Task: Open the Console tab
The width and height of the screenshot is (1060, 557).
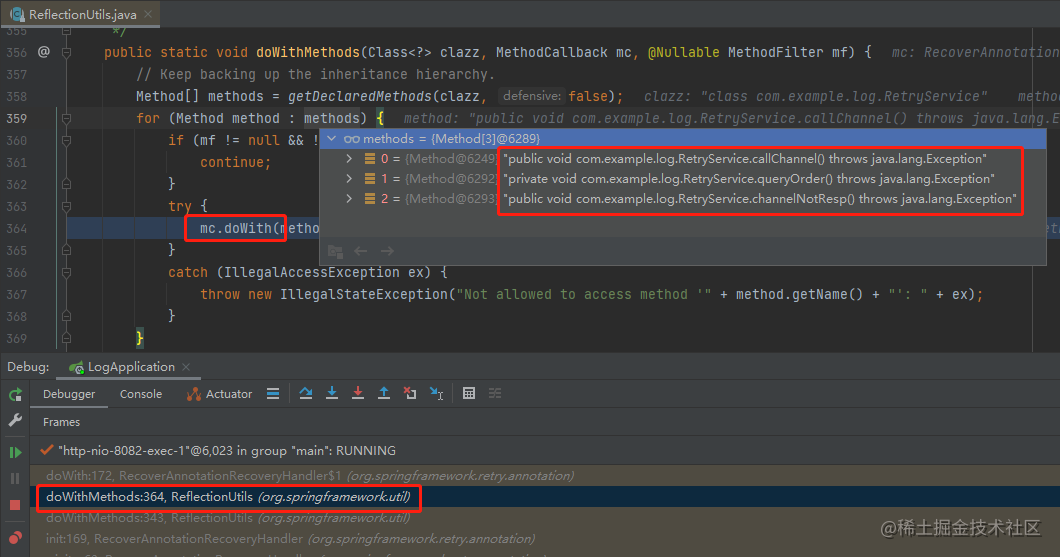Action: coord(141,394)
